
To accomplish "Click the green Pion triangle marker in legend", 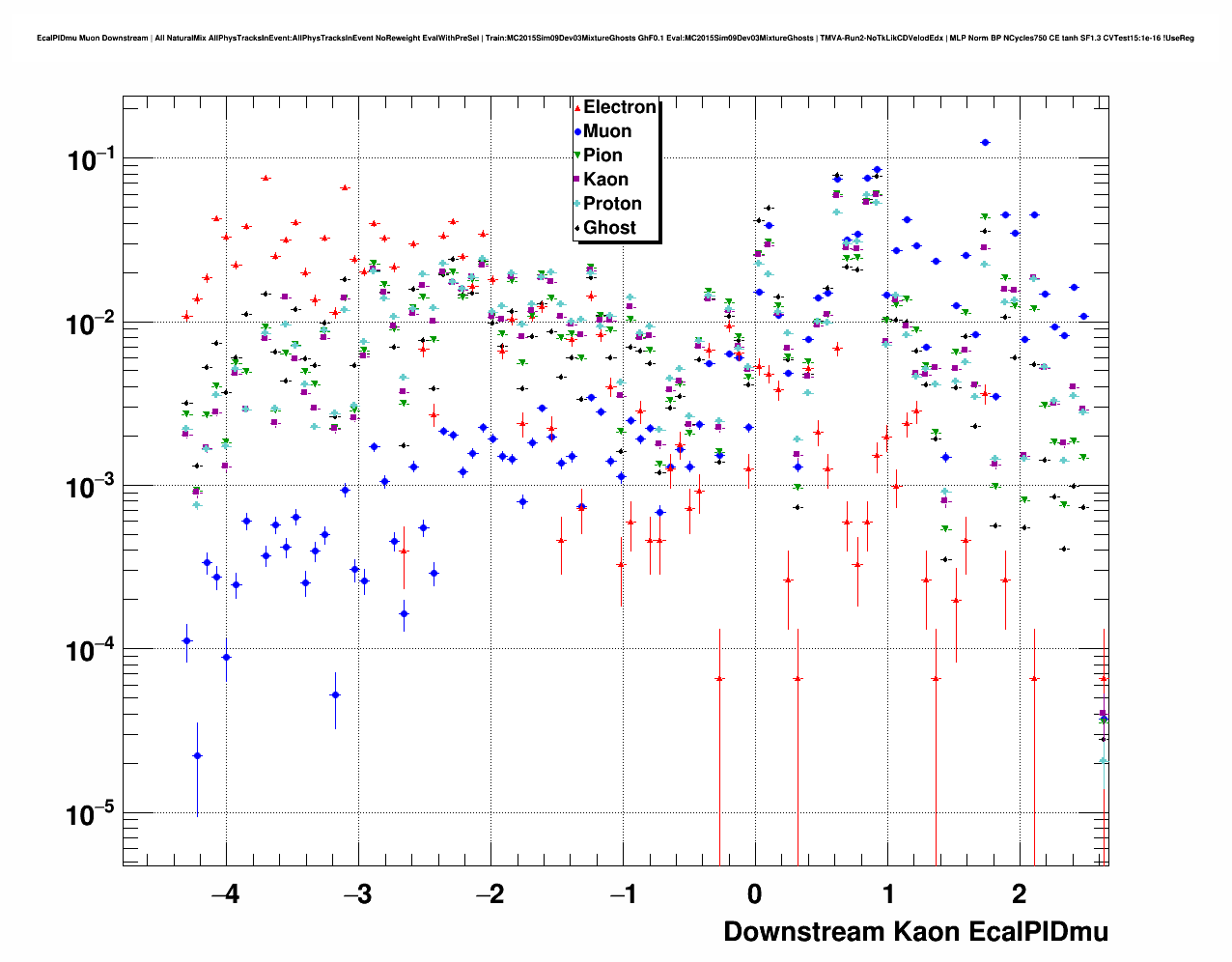I will pos(577,156).
